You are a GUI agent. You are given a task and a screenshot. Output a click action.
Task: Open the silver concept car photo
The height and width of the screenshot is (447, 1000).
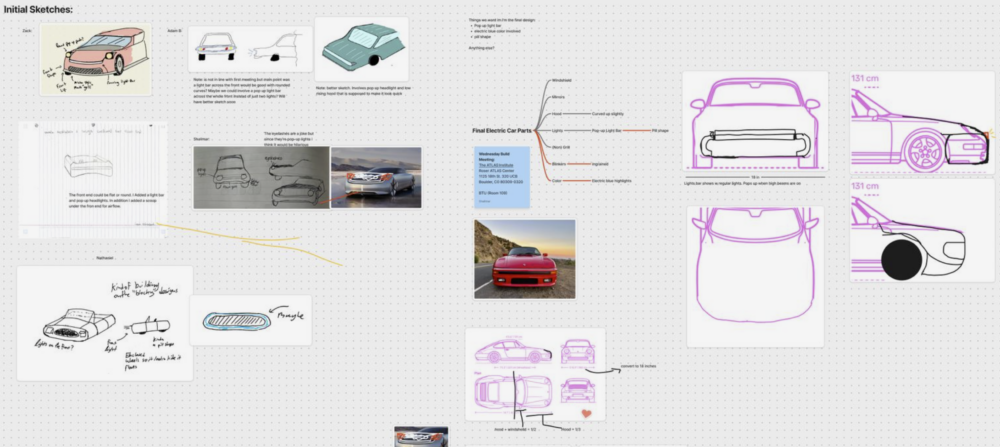tap(375, 176)
